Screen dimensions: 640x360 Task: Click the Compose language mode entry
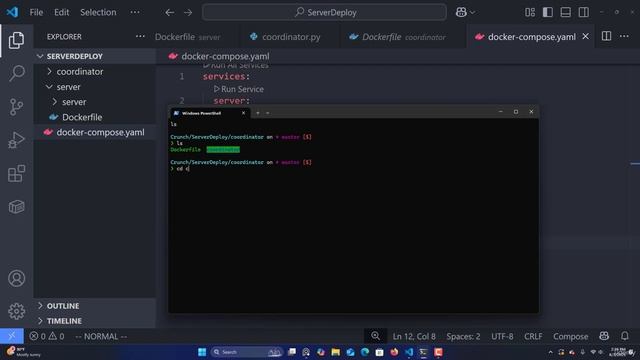point(571,336)
